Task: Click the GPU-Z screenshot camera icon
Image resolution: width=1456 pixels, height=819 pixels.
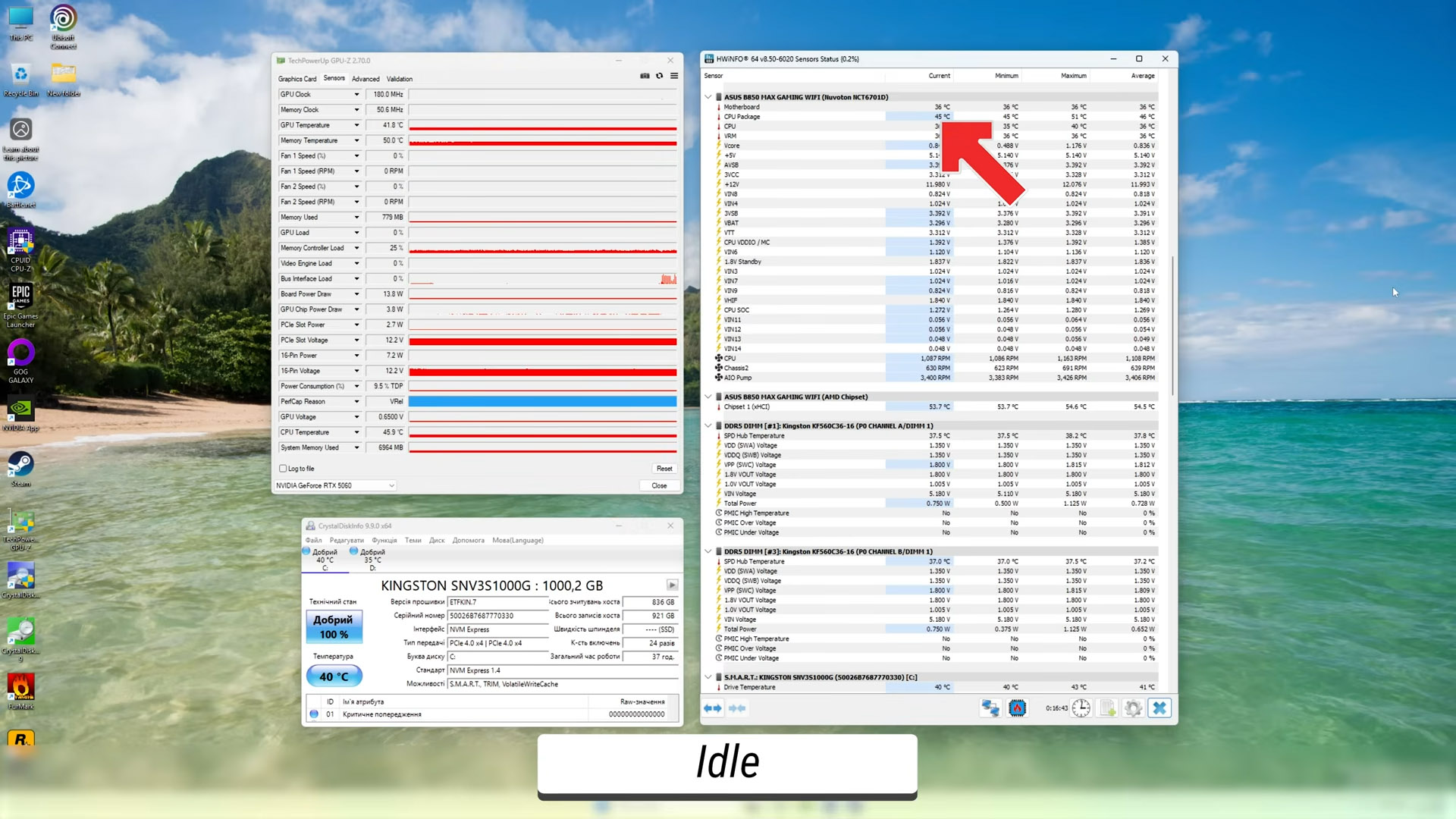Action: coord(645,76)
